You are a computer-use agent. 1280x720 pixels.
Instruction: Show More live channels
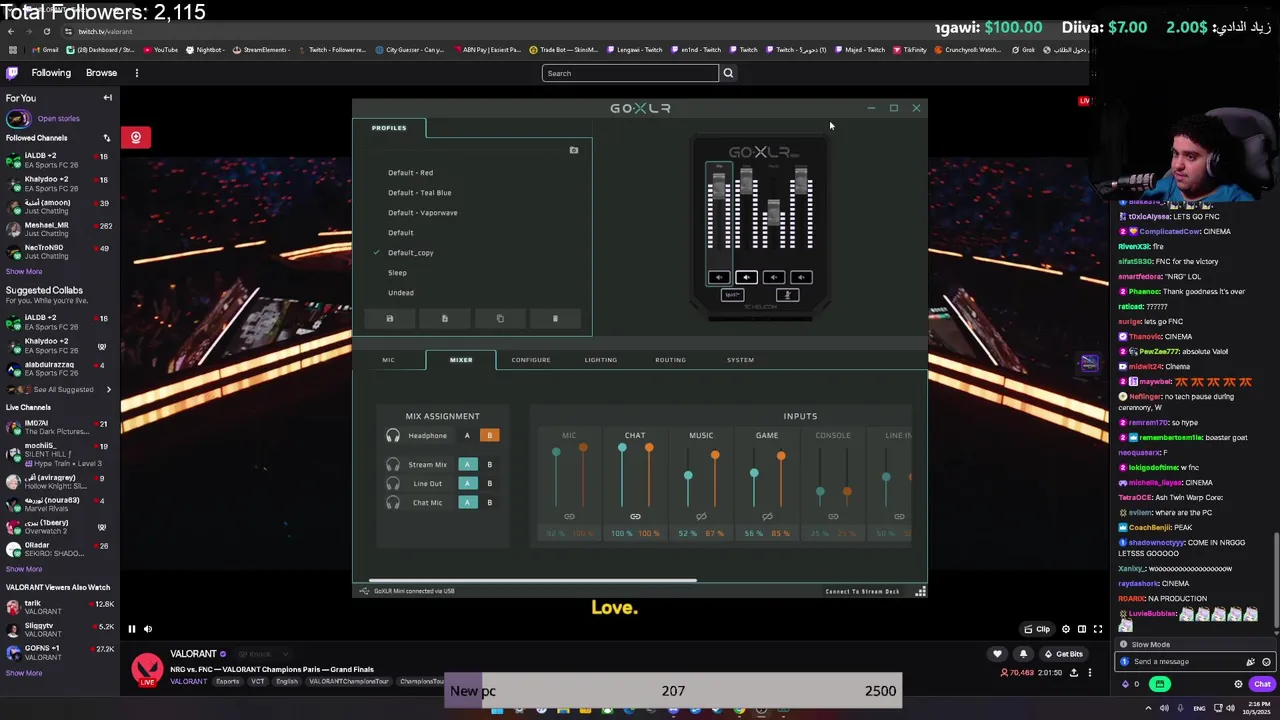pos(24,569)
